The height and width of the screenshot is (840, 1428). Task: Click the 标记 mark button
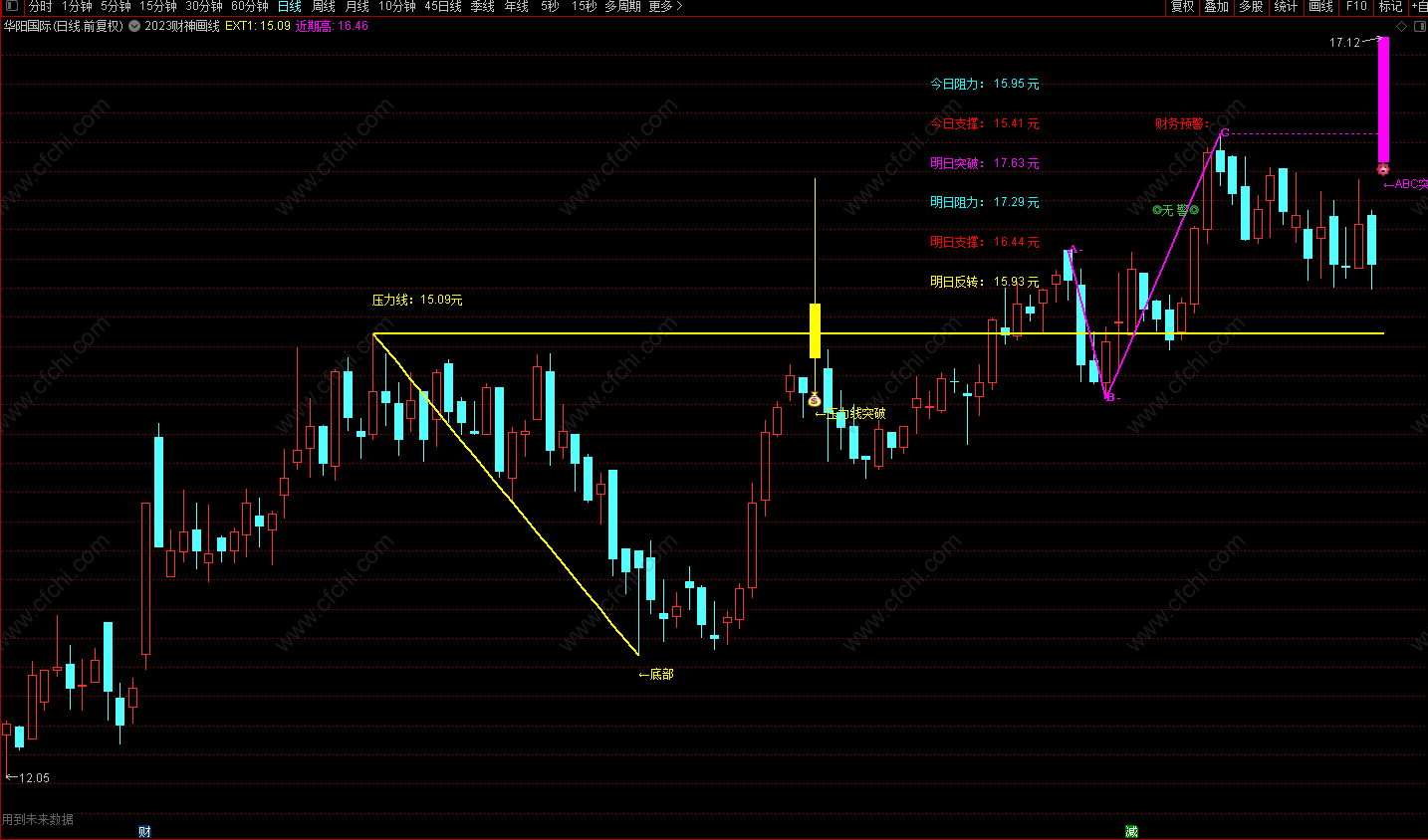coord(1391,6)
